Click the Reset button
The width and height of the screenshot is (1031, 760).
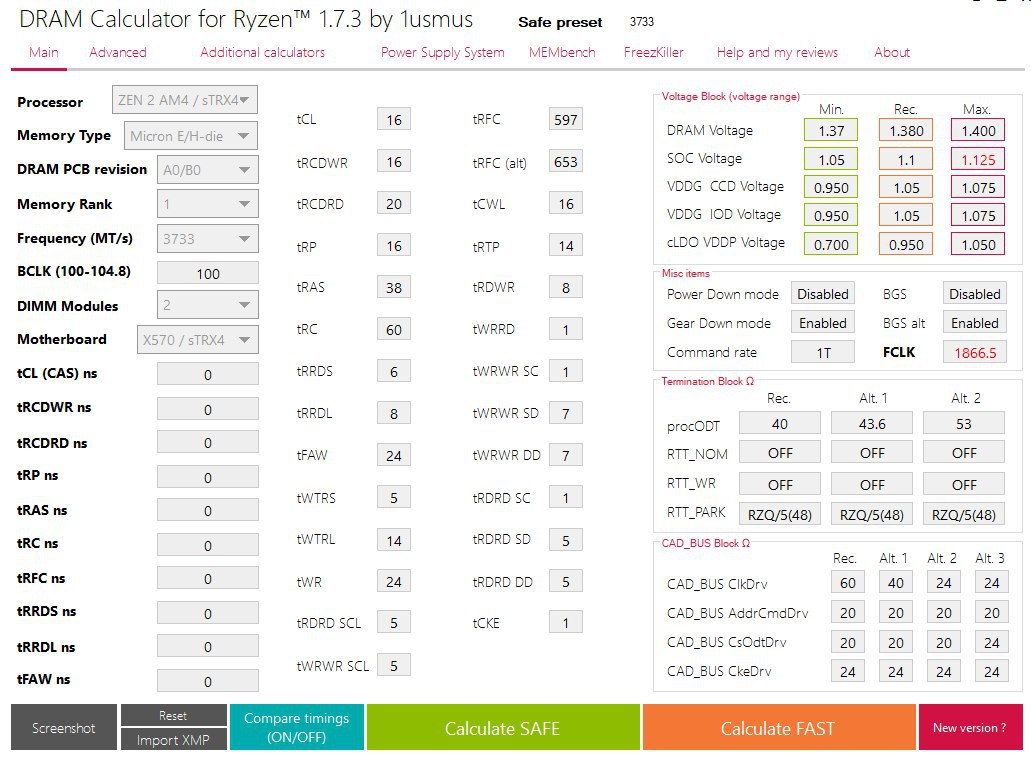[x=173, y=715]
